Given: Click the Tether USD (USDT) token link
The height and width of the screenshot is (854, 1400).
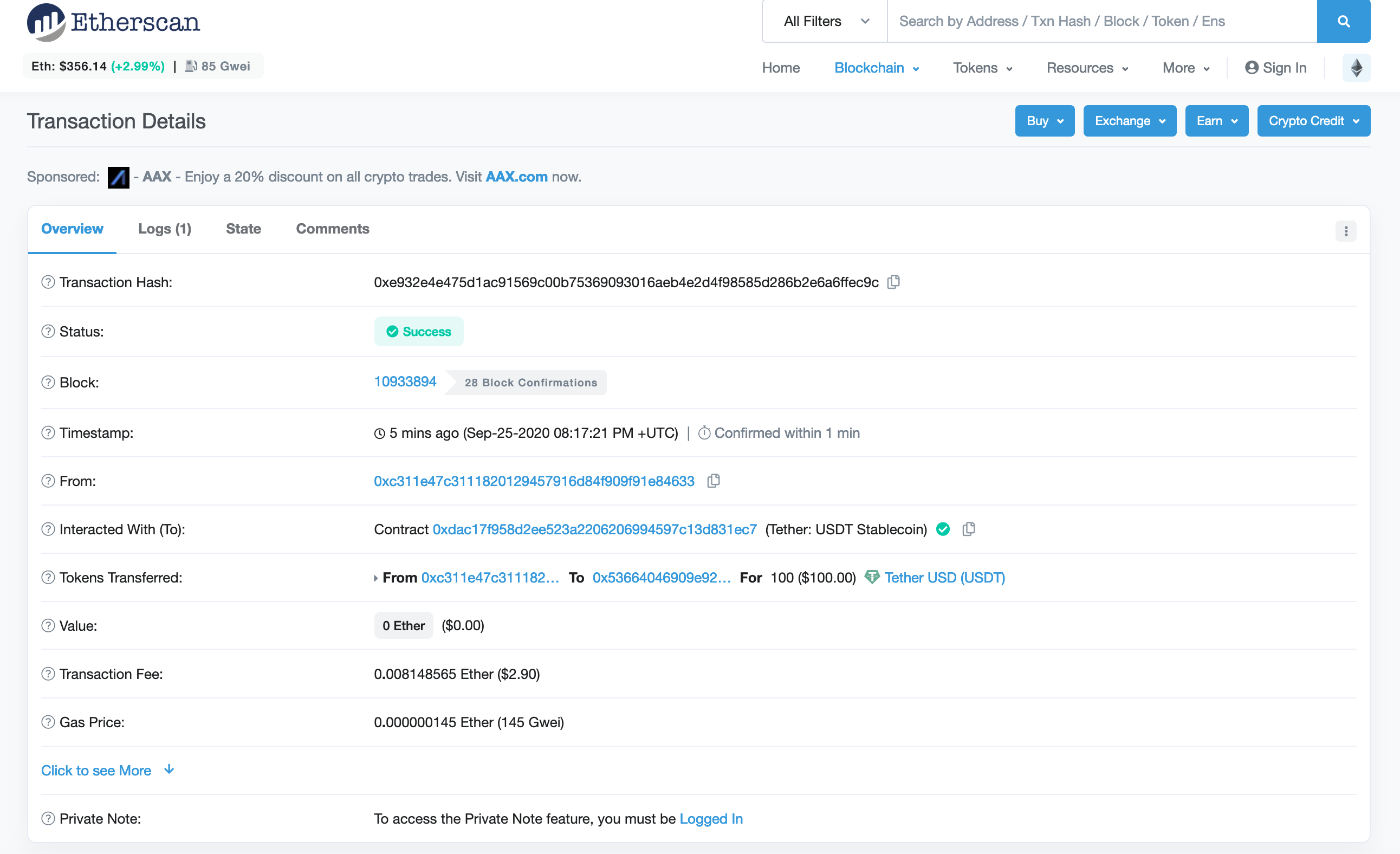Looking at the screenshot, I should click(944, 577).
